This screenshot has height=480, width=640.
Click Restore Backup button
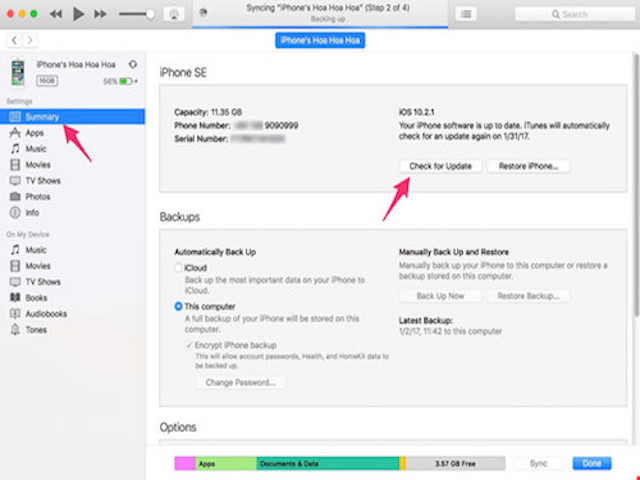click(x=528, y=296)
